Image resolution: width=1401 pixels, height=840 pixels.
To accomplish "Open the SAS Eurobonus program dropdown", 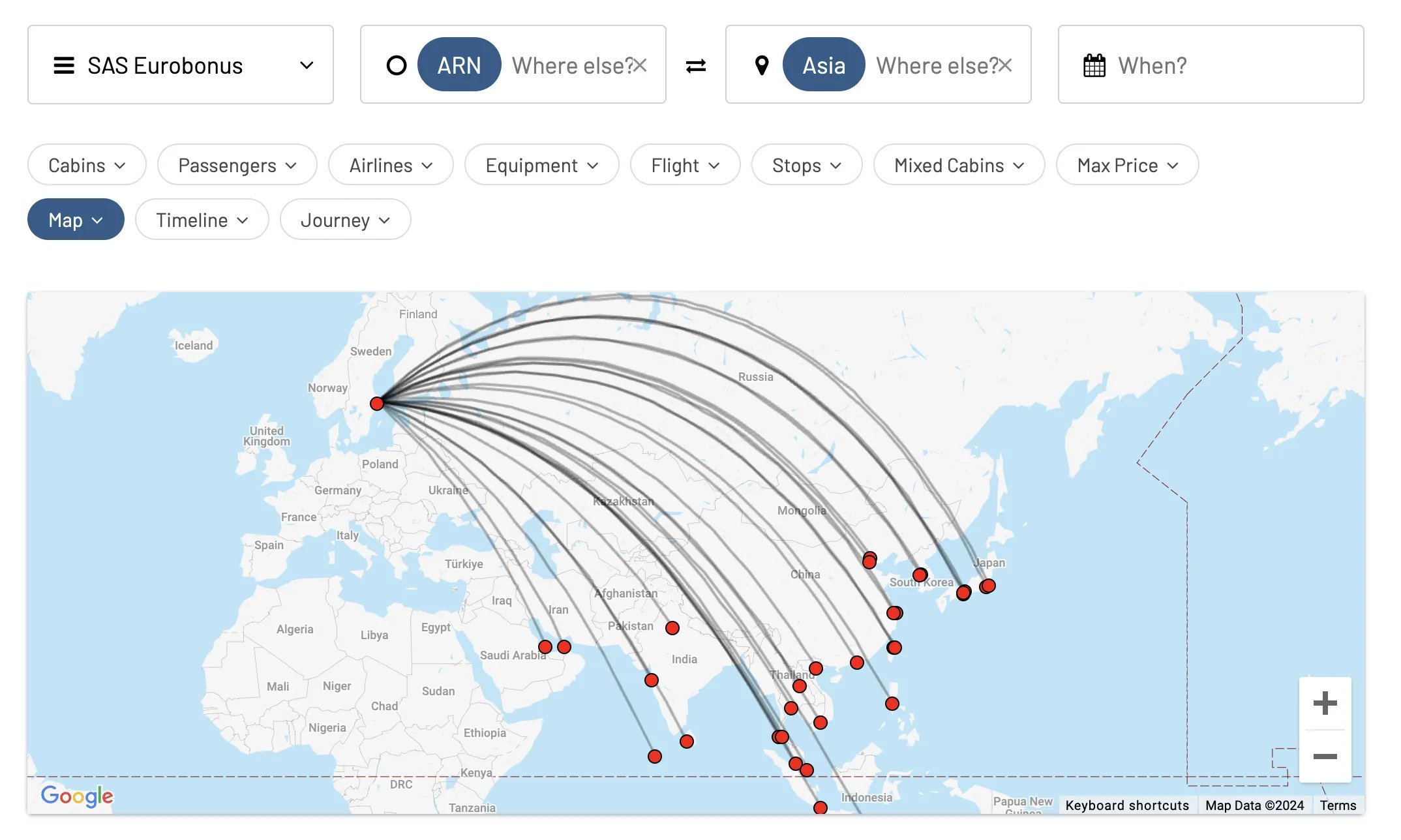I will pyautogui.click(x=181, y=65).
